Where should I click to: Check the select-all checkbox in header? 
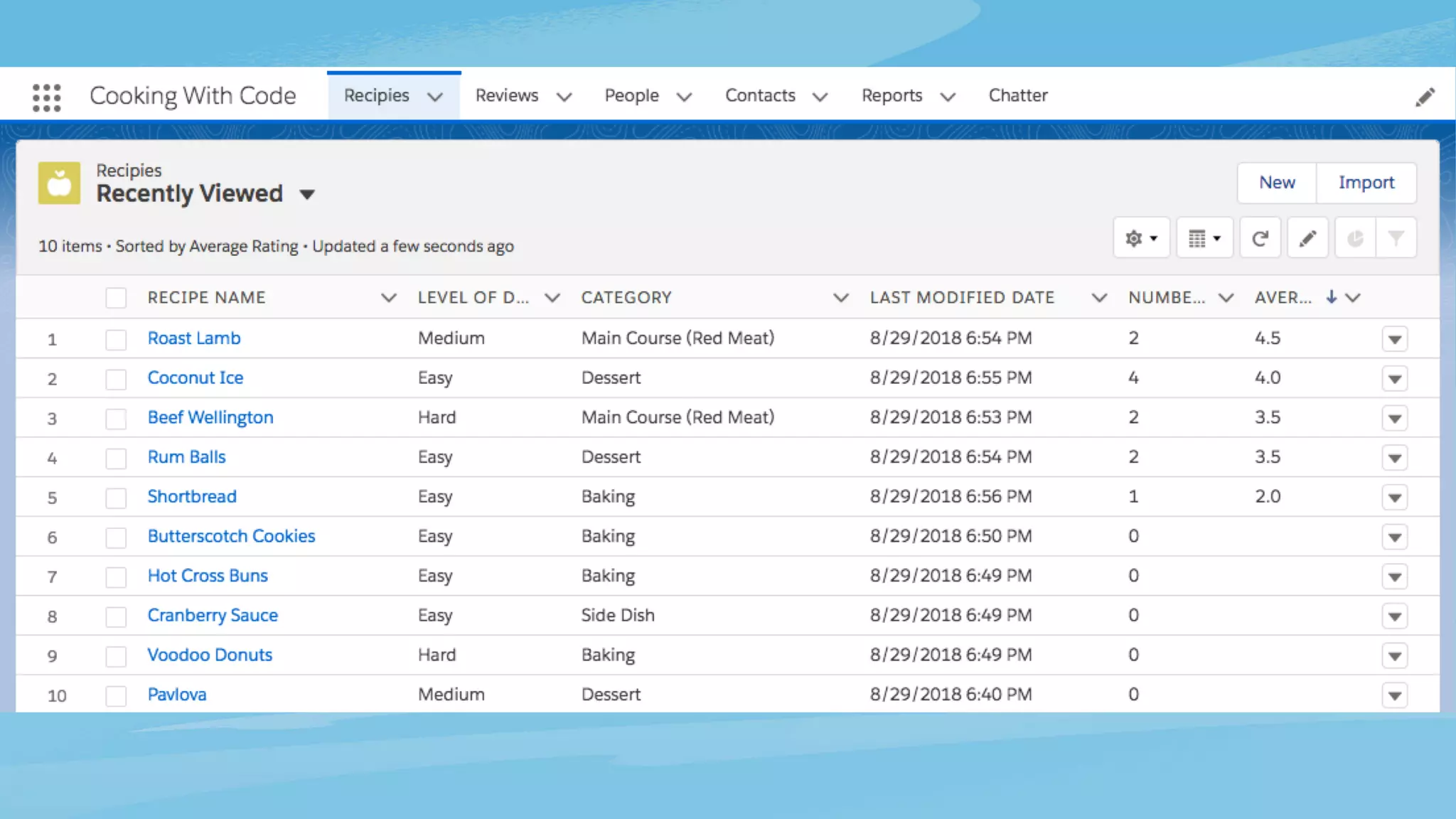tap(116, 298)
